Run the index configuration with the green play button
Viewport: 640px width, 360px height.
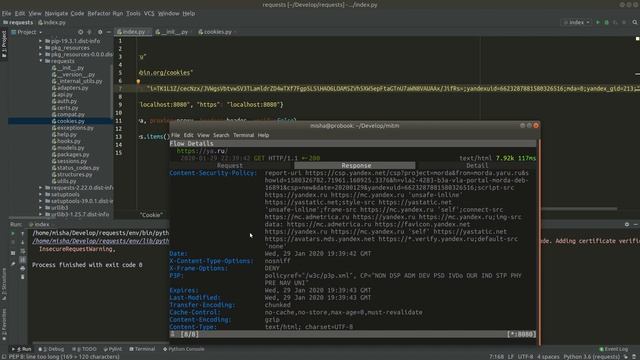(x=598, y=22)
